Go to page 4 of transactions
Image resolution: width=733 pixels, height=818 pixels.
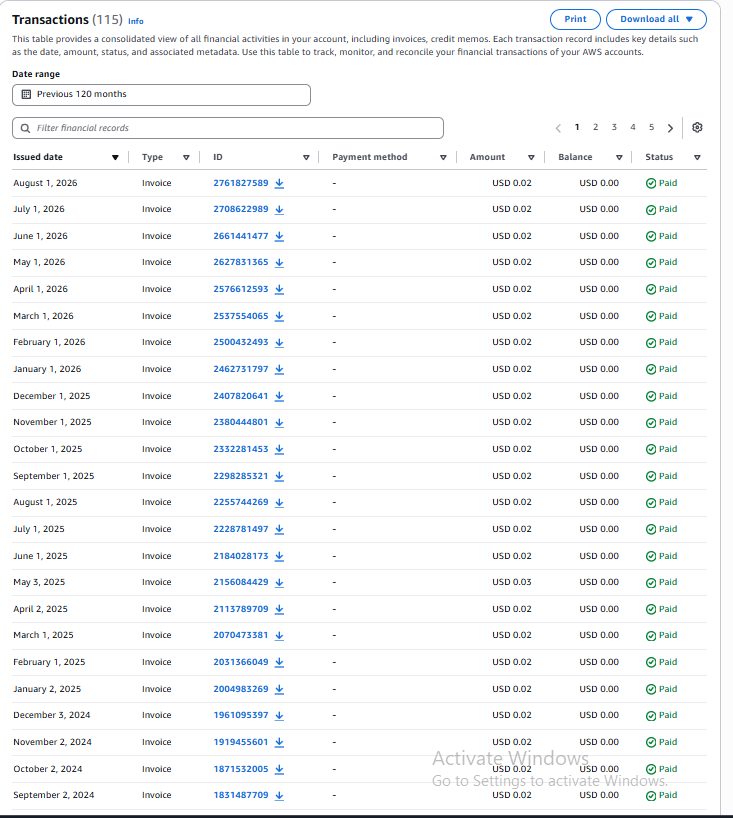point(633,127)
